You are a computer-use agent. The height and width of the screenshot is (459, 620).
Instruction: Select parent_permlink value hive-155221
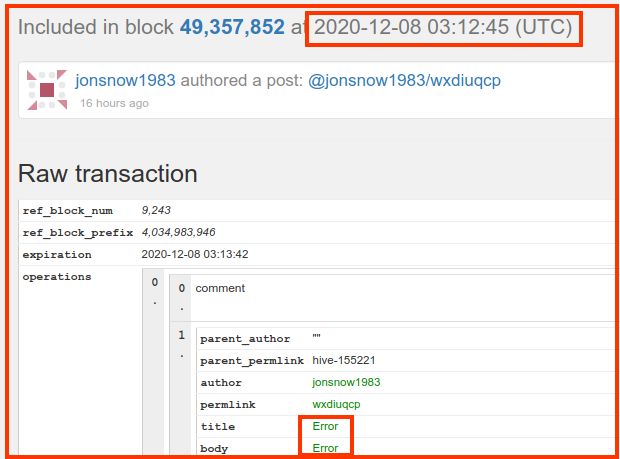pyautogui.click(x=344, y=361)
